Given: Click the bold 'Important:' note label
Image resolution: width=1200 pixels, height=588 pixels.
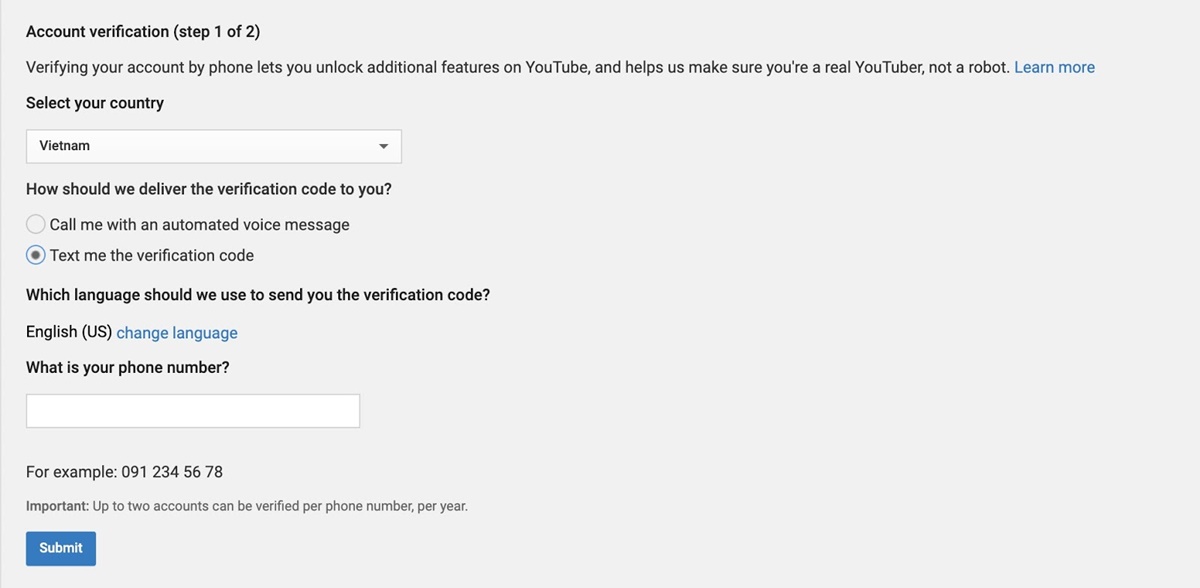Looking at the screenshot, I should pos(57,506).
